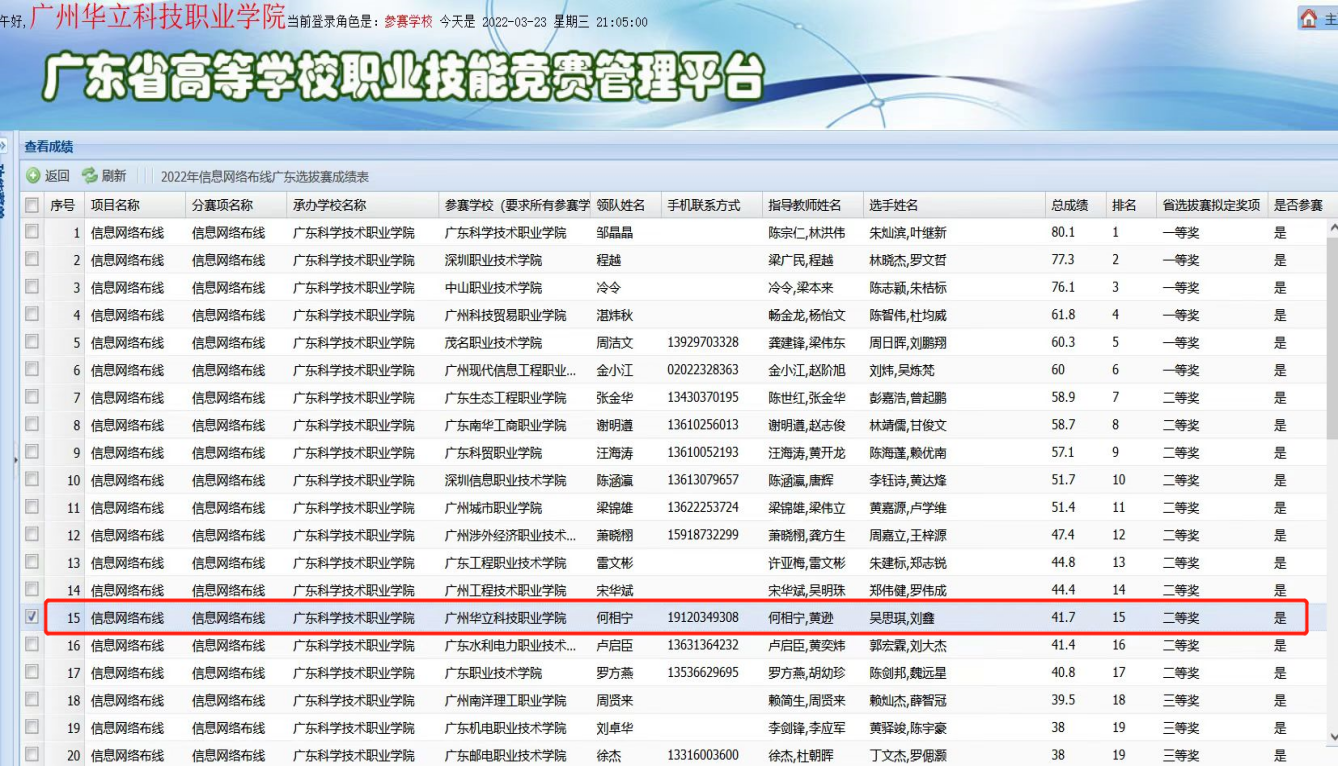Click 广州华立科技职业学院 name at top
1338x766 pixels.
[157, 16]
